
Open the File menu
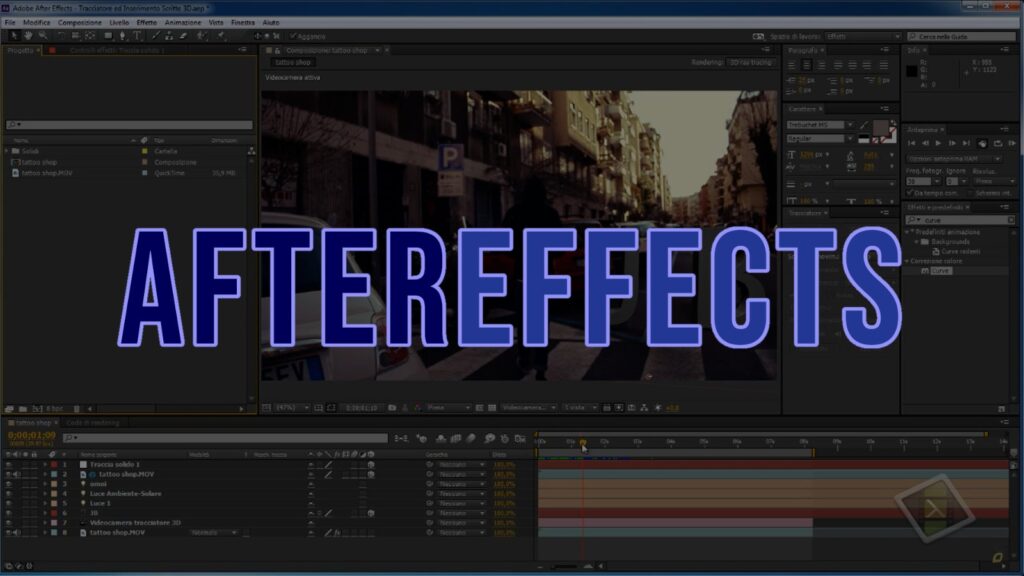click(10, 22)
